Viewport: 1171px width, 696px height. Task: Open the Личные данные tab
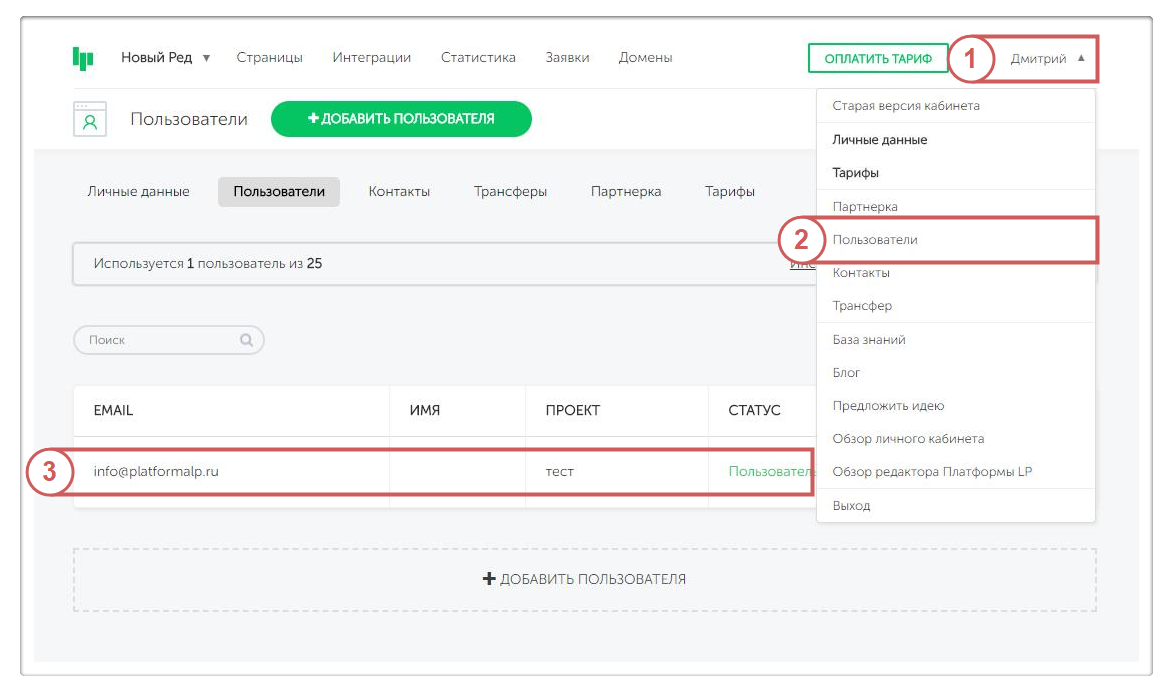138,192
